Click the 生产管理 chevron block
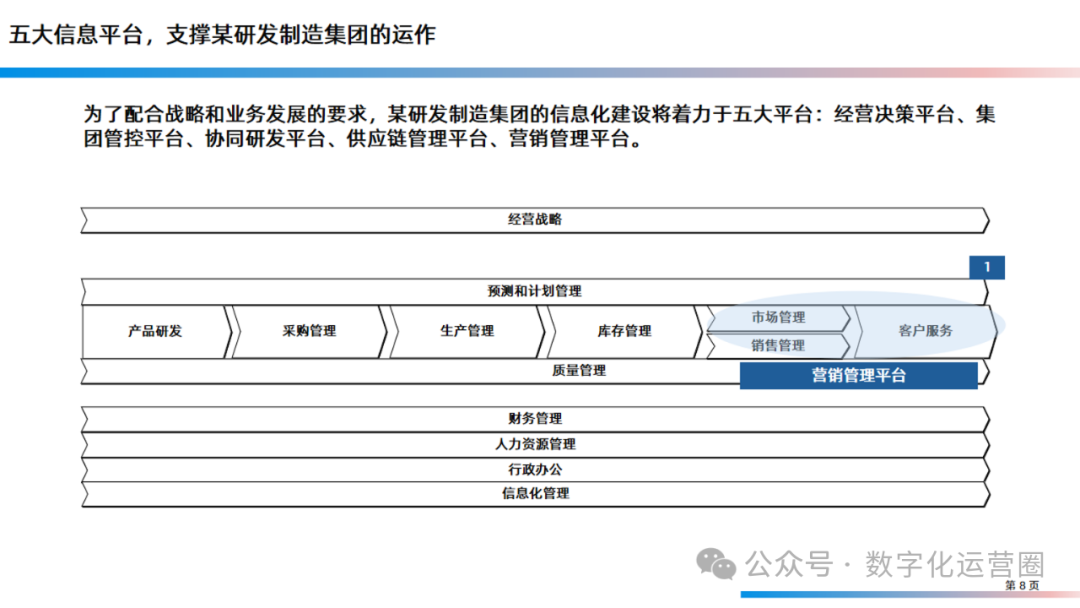This screenshot has height=608, width=1080. [x=468, y=331]
